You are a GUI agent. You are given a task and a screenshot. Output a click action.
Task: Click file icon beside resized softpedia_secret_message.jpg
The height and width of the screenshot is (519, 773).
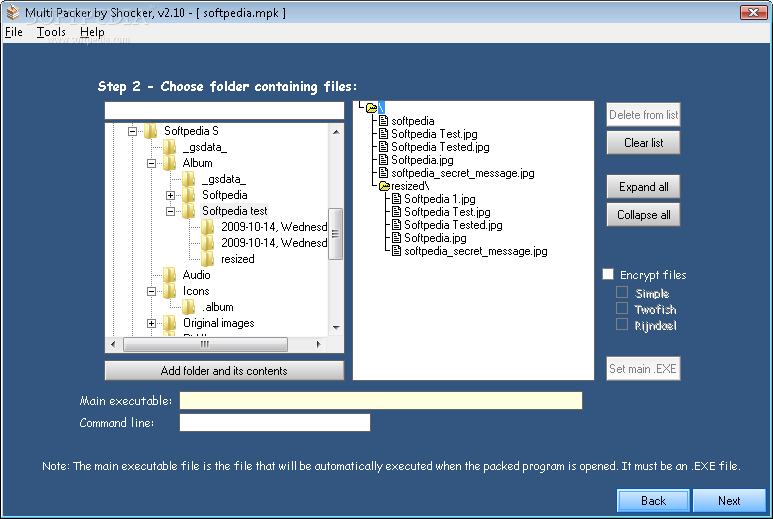(x=396, y=251)
